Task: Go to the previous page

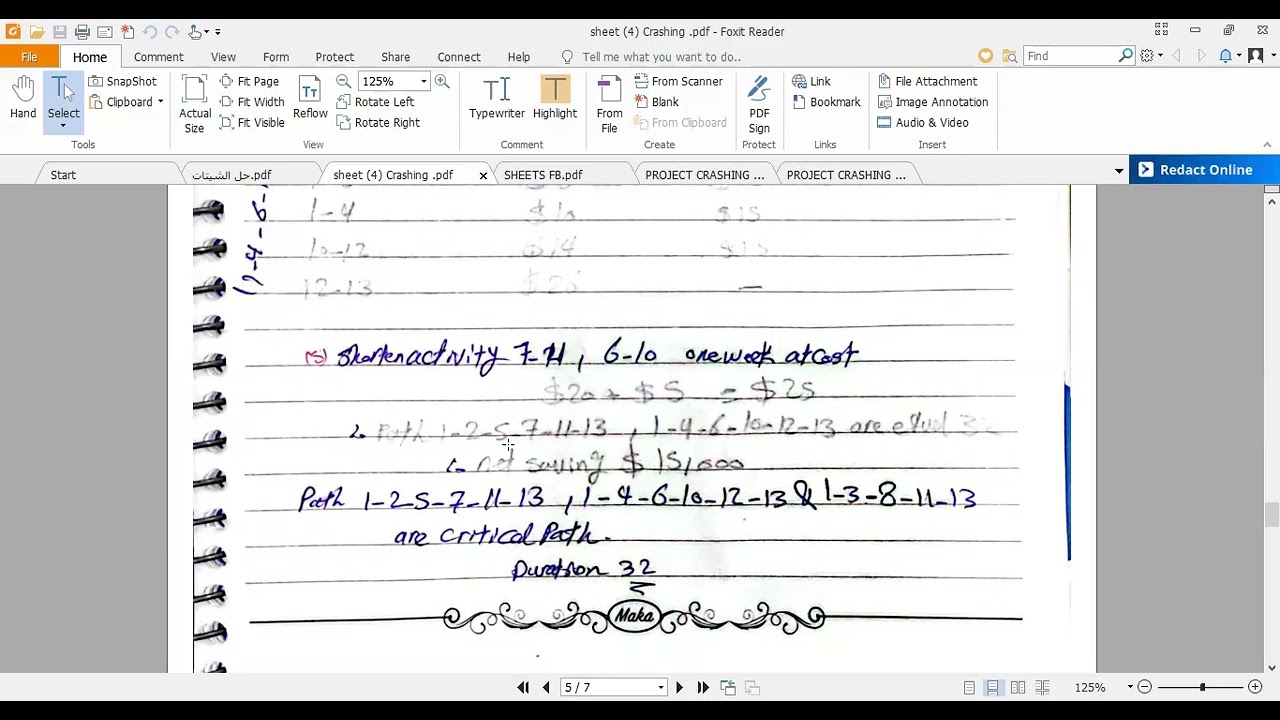Action: click(546, 688)
